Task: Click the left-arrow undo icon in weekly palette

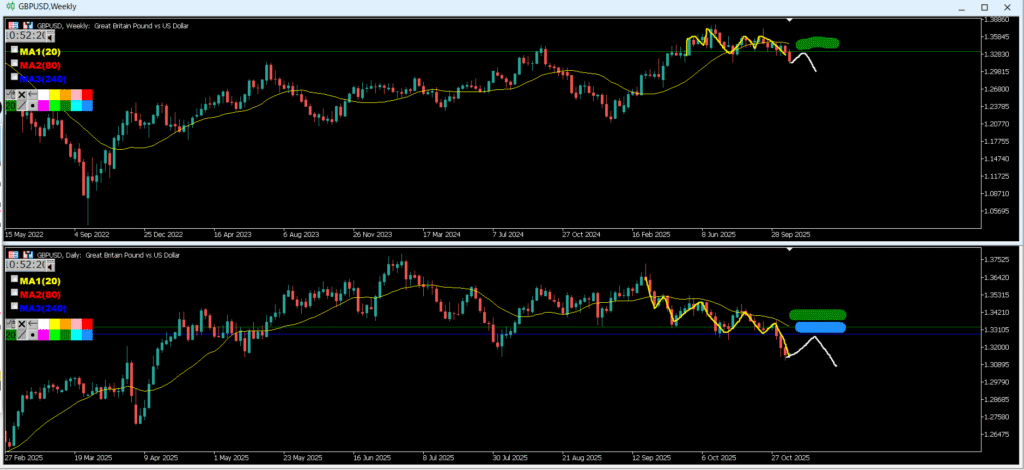Action: pyautogui.click(x=33, y=94)
